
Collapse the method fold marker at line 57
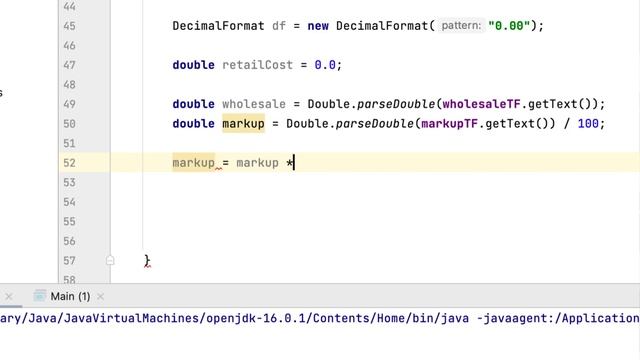pyautogui.click(x=110, y=260)
